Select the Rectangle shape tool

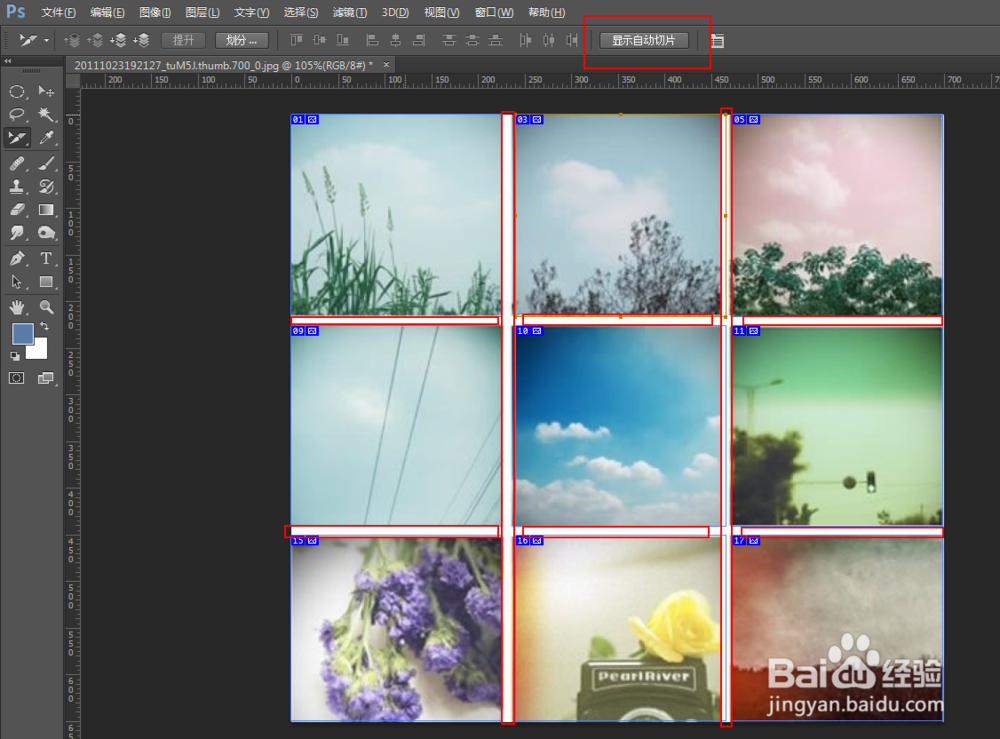(x=46, y=281)
